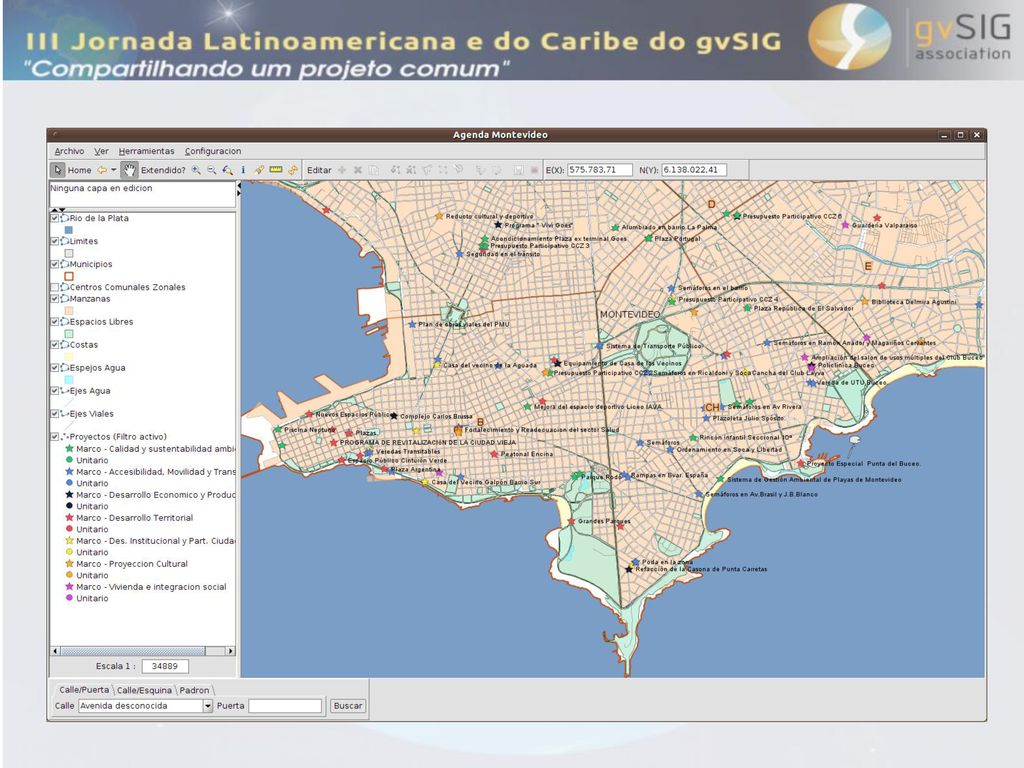Switch to the Padron tab

pyautogui.click(x=195, y=690)
